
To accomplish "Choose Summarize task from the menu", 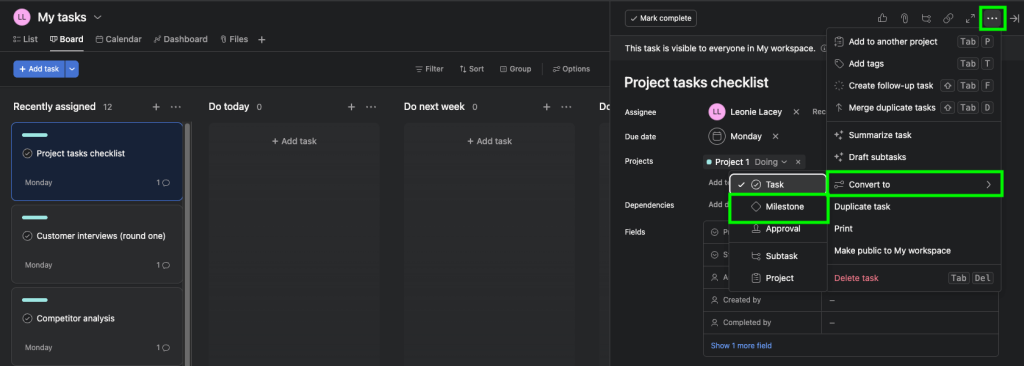I will (914, 135).
